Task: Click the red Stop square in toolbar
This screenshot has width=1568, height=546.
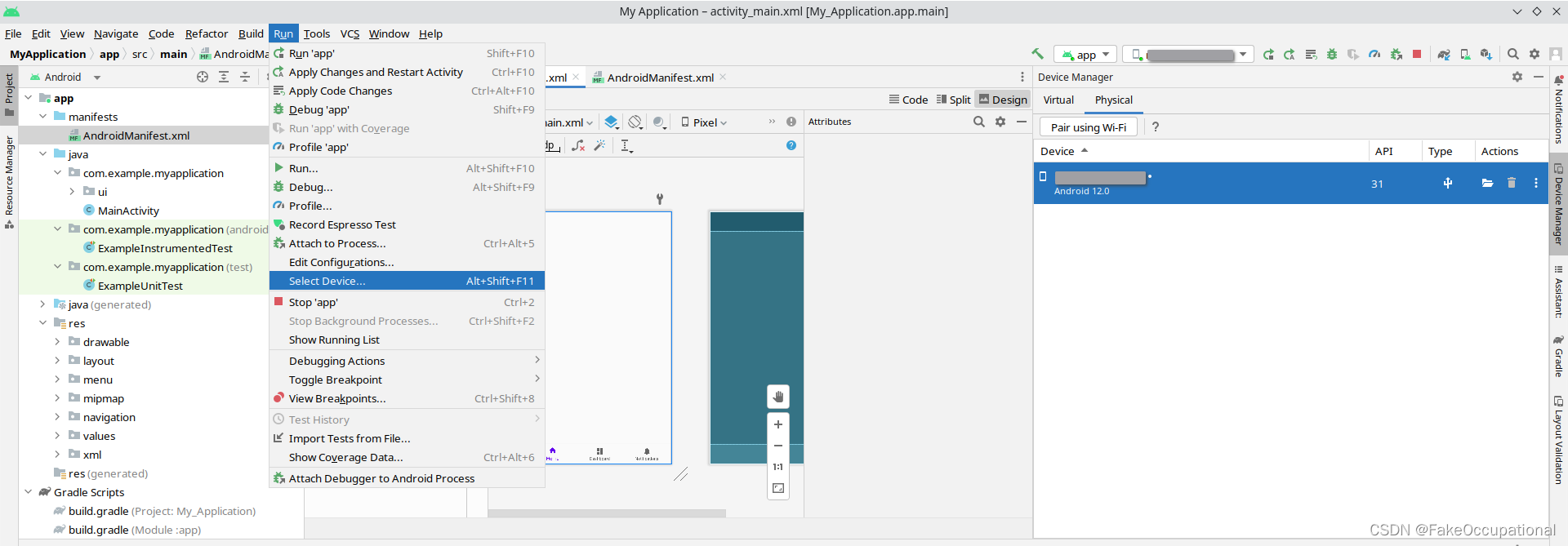Action: 1417,54
